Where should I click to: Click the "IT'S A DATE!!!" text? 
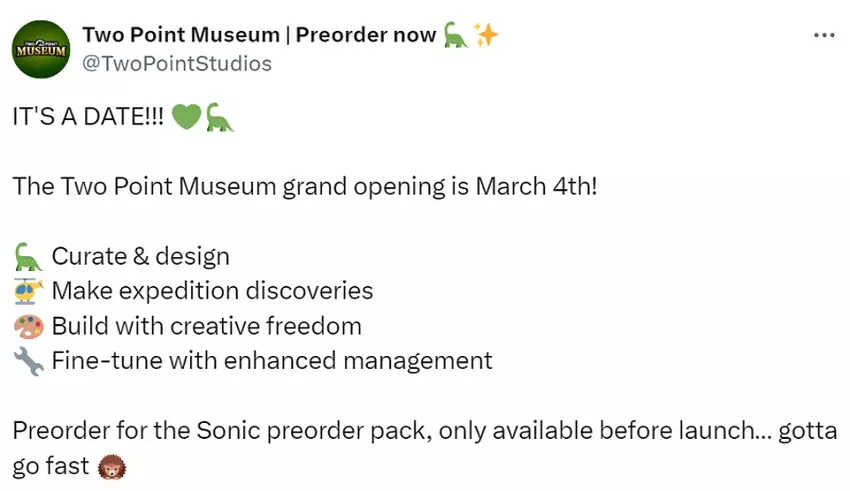[88, 117]
